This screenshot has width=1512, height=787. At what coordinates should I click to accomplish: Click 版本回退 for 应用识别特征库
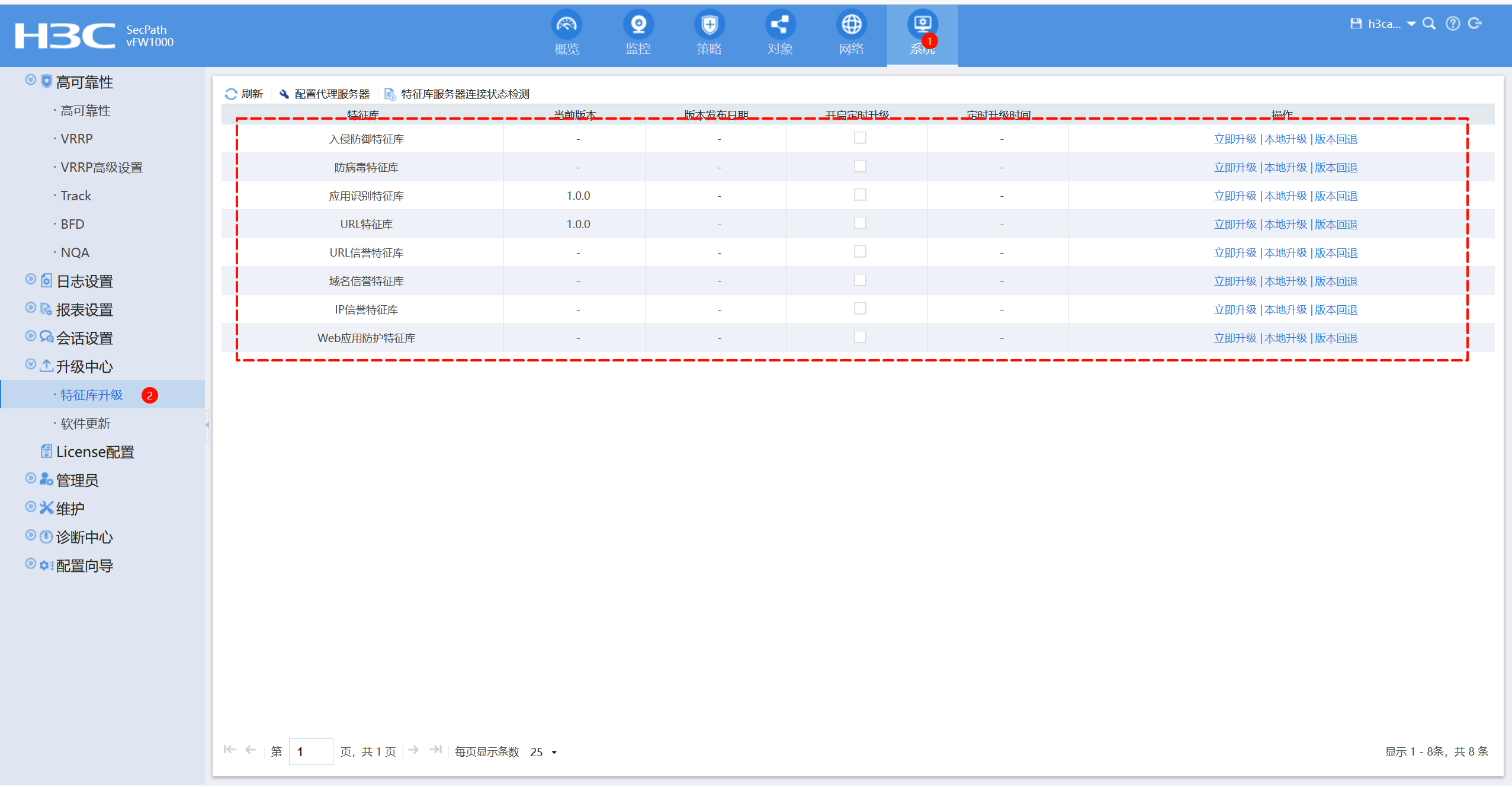tap(1336, 196)
